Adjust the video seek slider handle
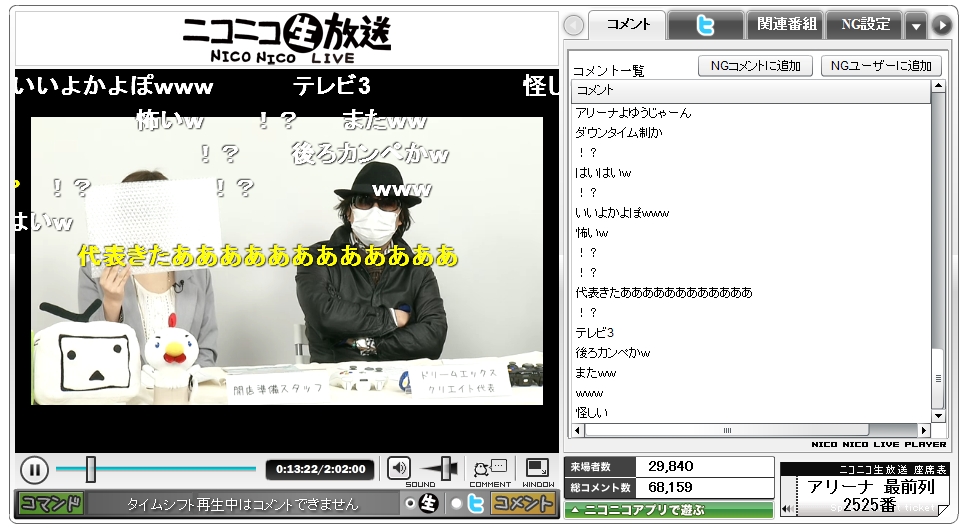970x530 pixels. (x=91, y=469)
